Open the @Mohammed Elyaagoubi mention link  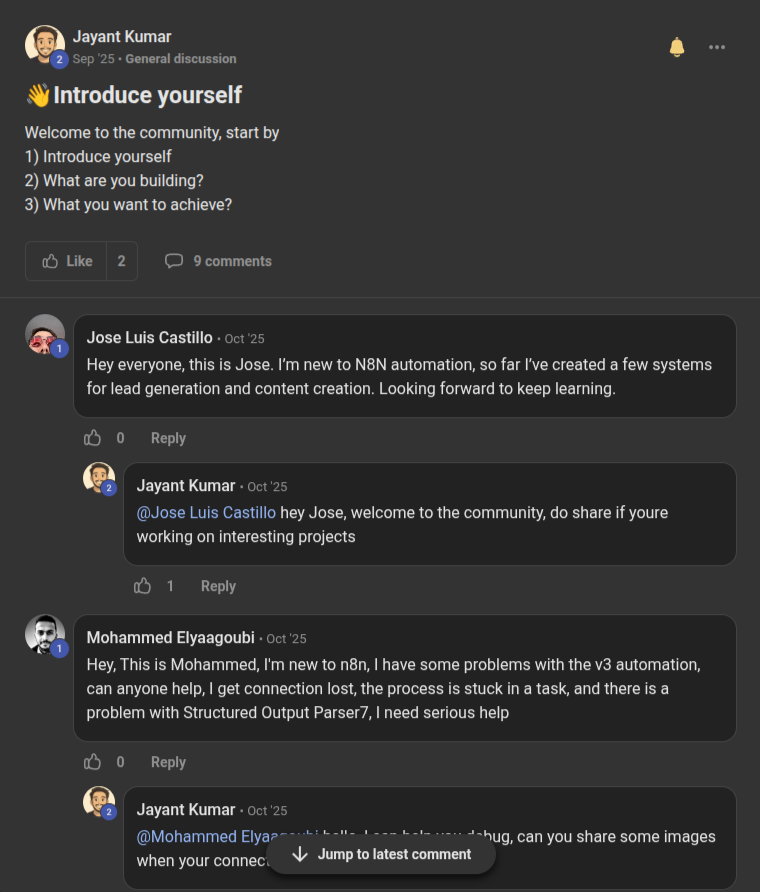click(x=207, y=836)
